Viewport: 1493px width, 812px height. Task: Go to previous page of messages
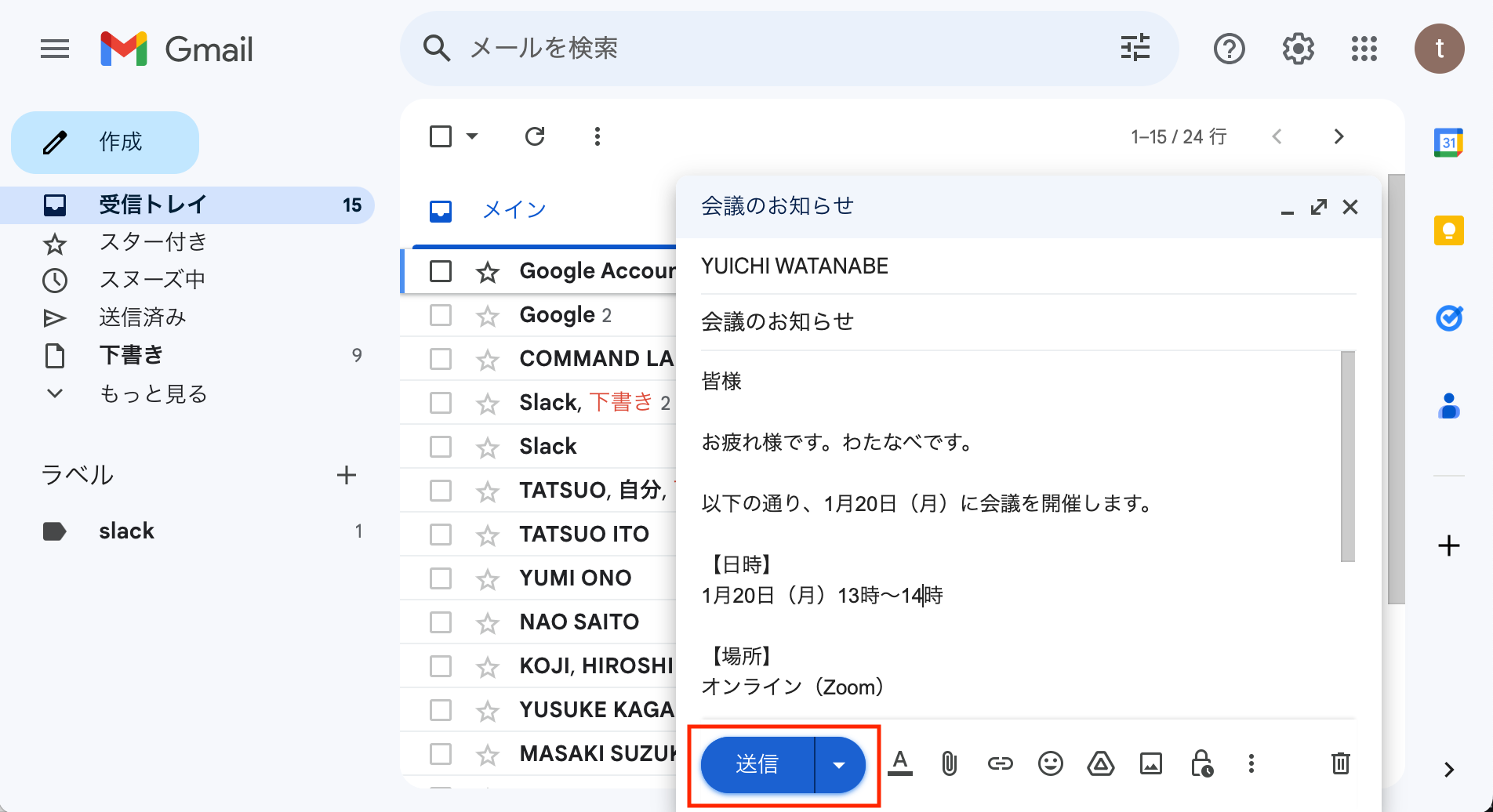tap(1277, 136)
